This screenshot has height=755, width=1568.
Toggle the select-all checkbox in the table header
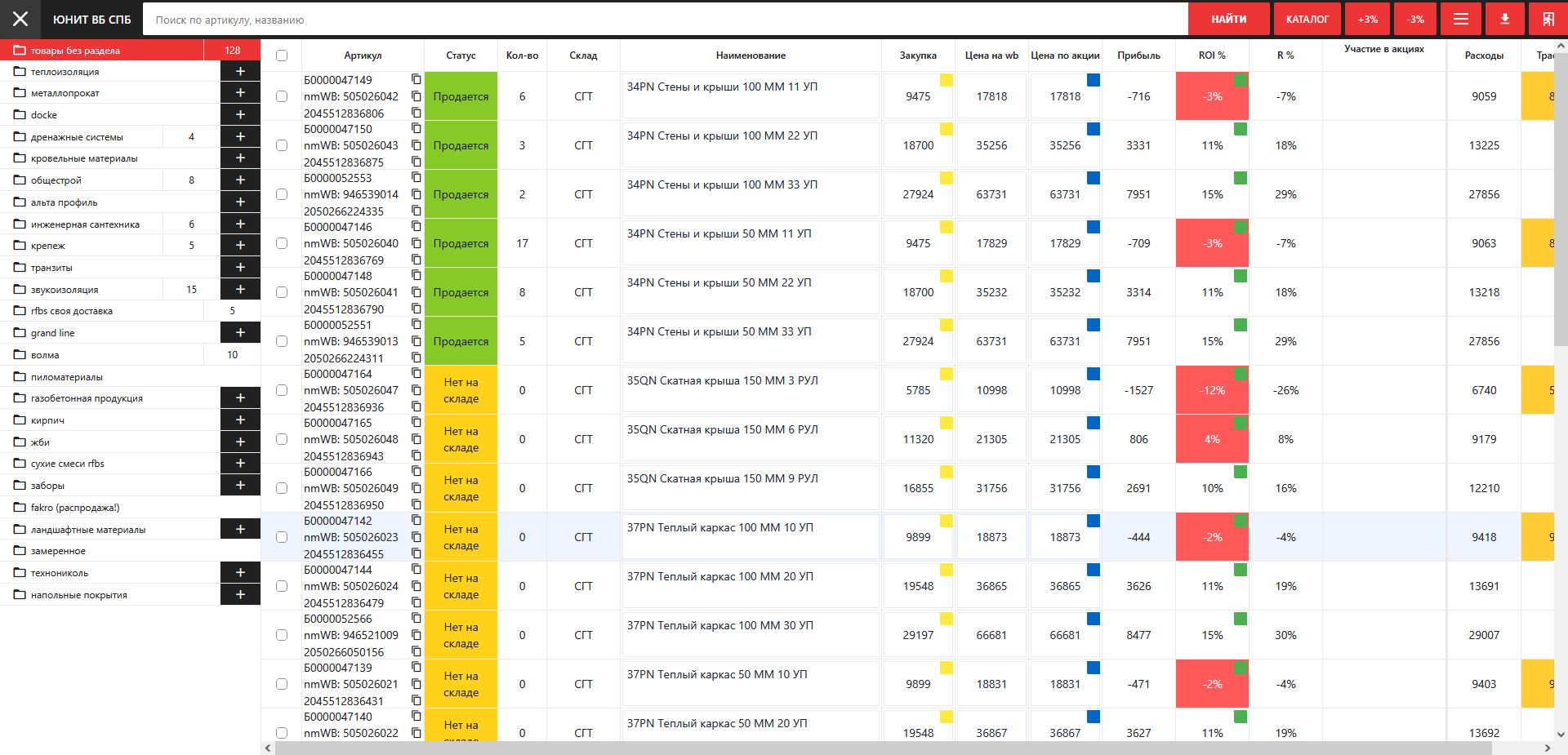tap(282, 56)
